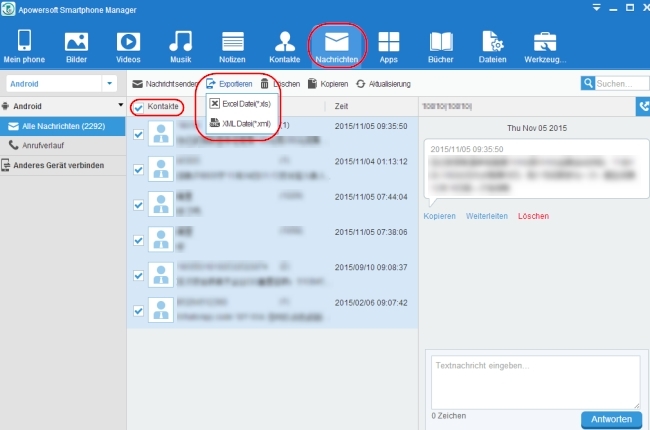Click the Nachricht senden envelope icon
The width and height of the screenshot is (650, 430).
[137, 84]
